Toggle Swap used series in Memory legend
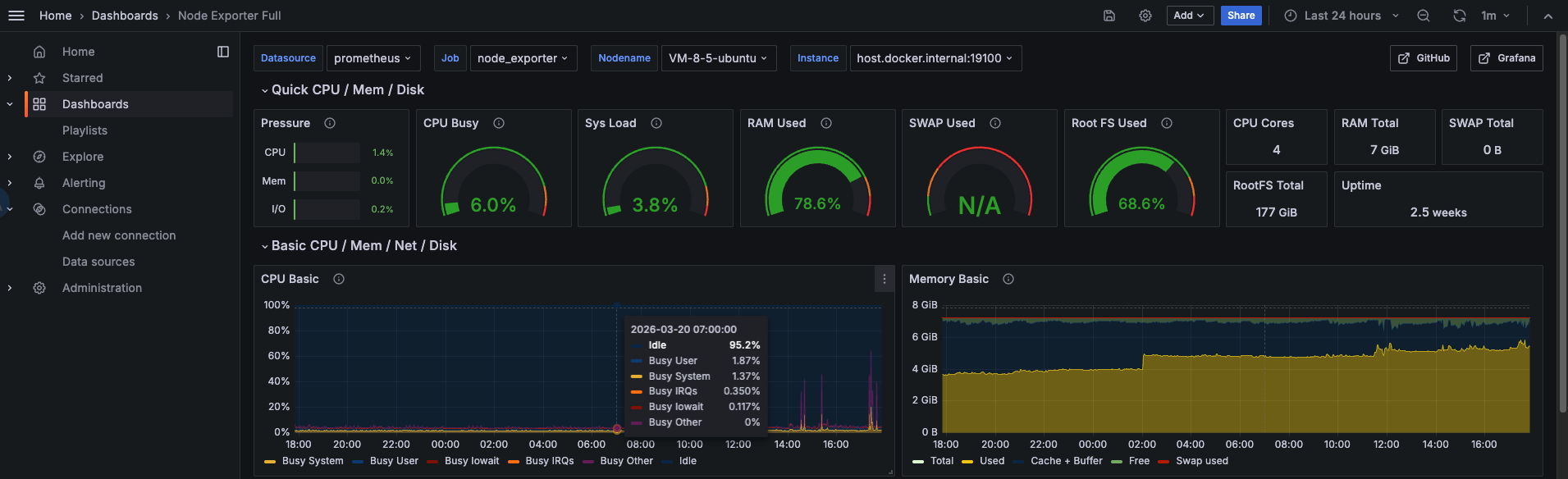Image resolution: width=1568 pixels, height=479 pixels. pyautogui.click(x=1201, y=461)
